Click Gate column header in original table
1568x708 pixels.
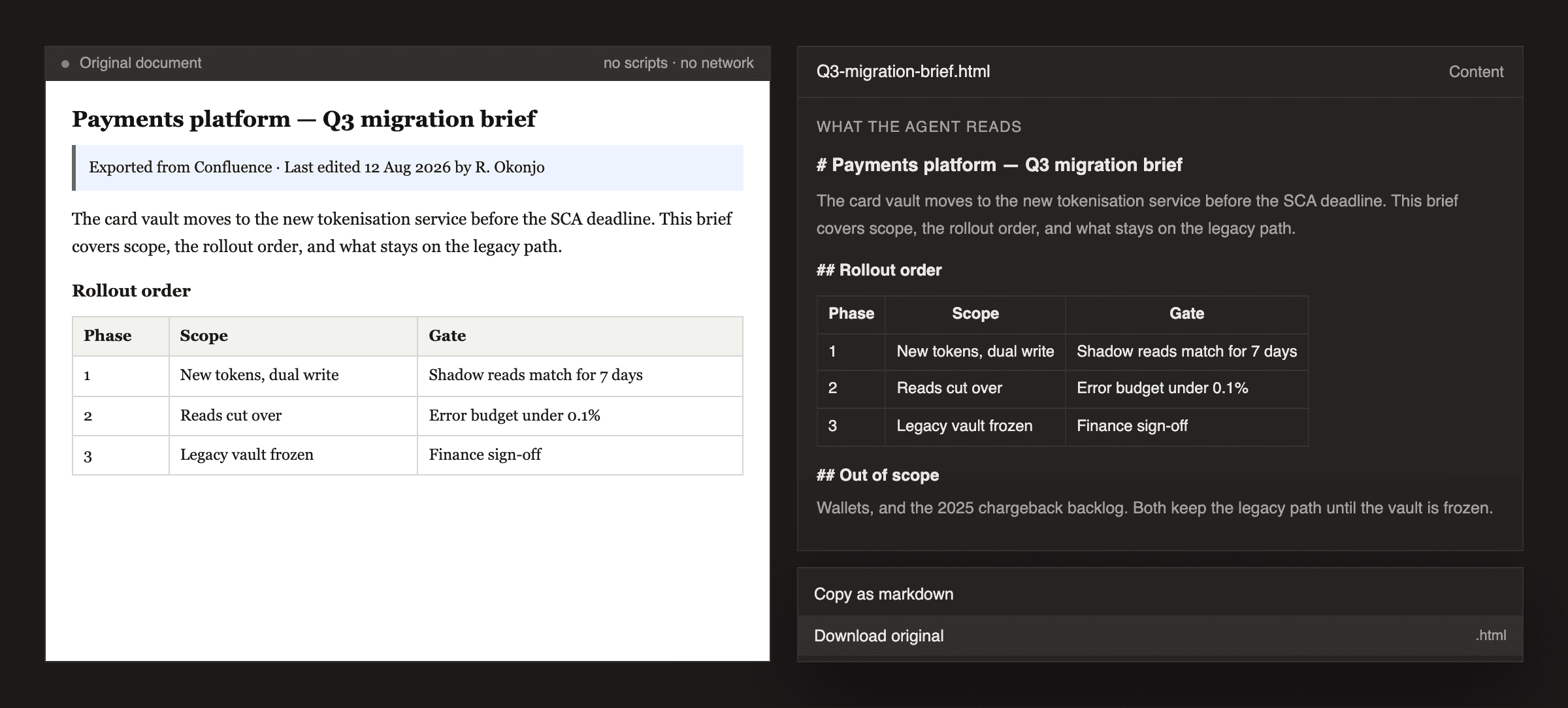[448, 336]
